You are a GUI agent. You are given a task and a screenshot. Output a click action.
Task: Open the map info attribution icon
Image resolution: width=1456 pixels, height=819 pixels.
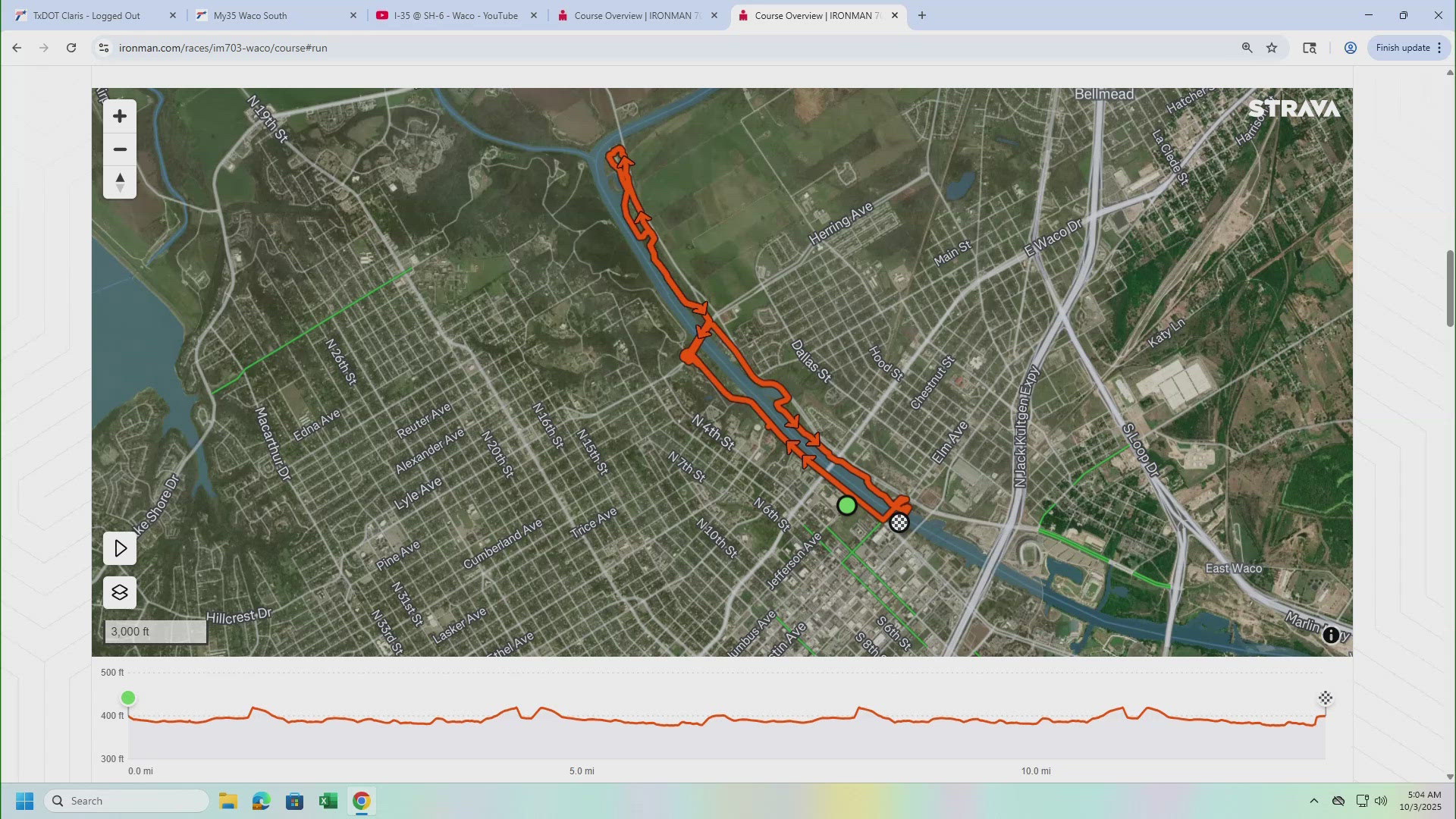(1330, 635)
